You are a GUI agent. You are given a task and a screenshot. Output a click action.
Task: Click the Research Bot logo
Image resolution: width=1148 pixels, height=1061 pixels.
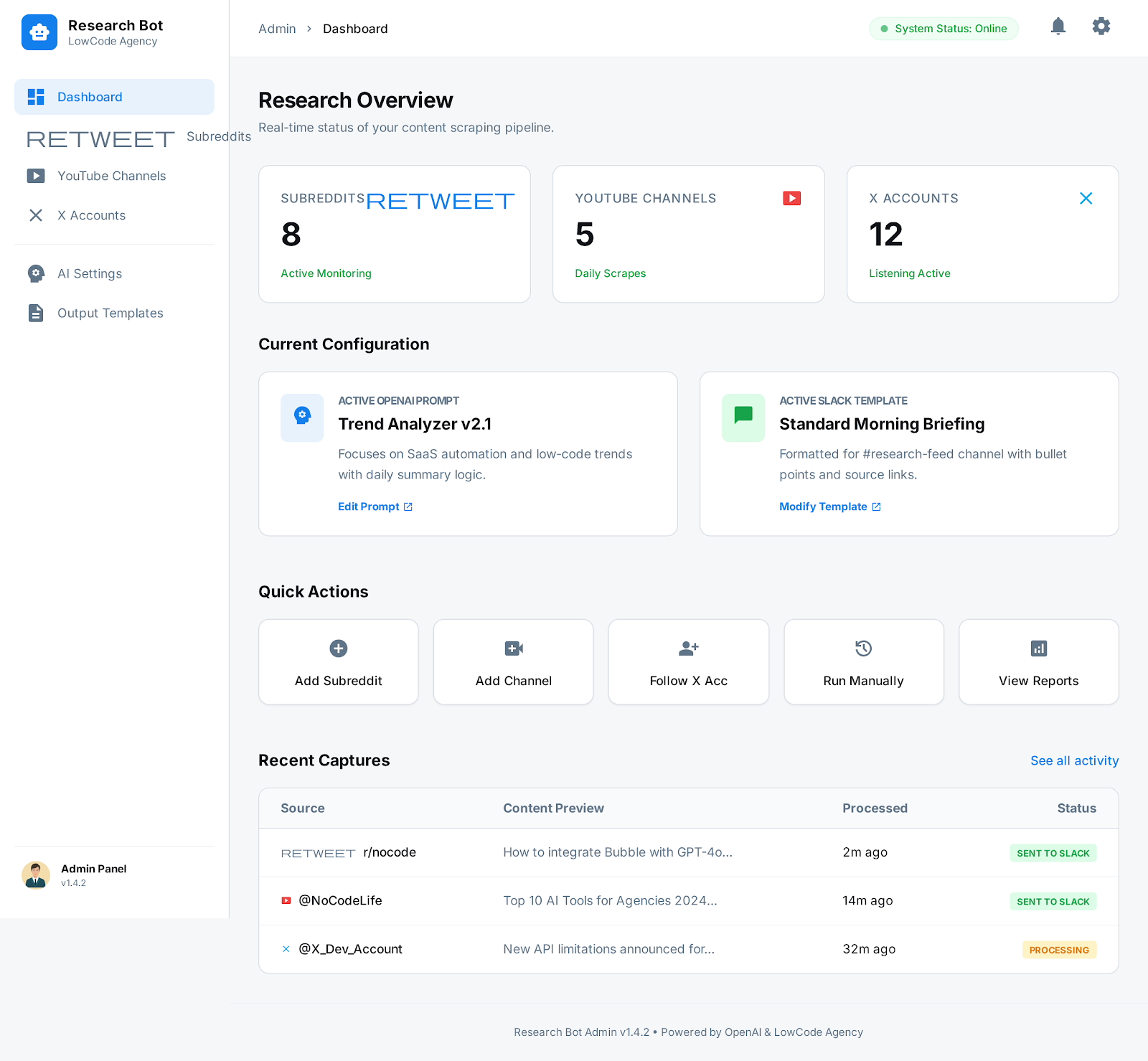coord(39,32)
